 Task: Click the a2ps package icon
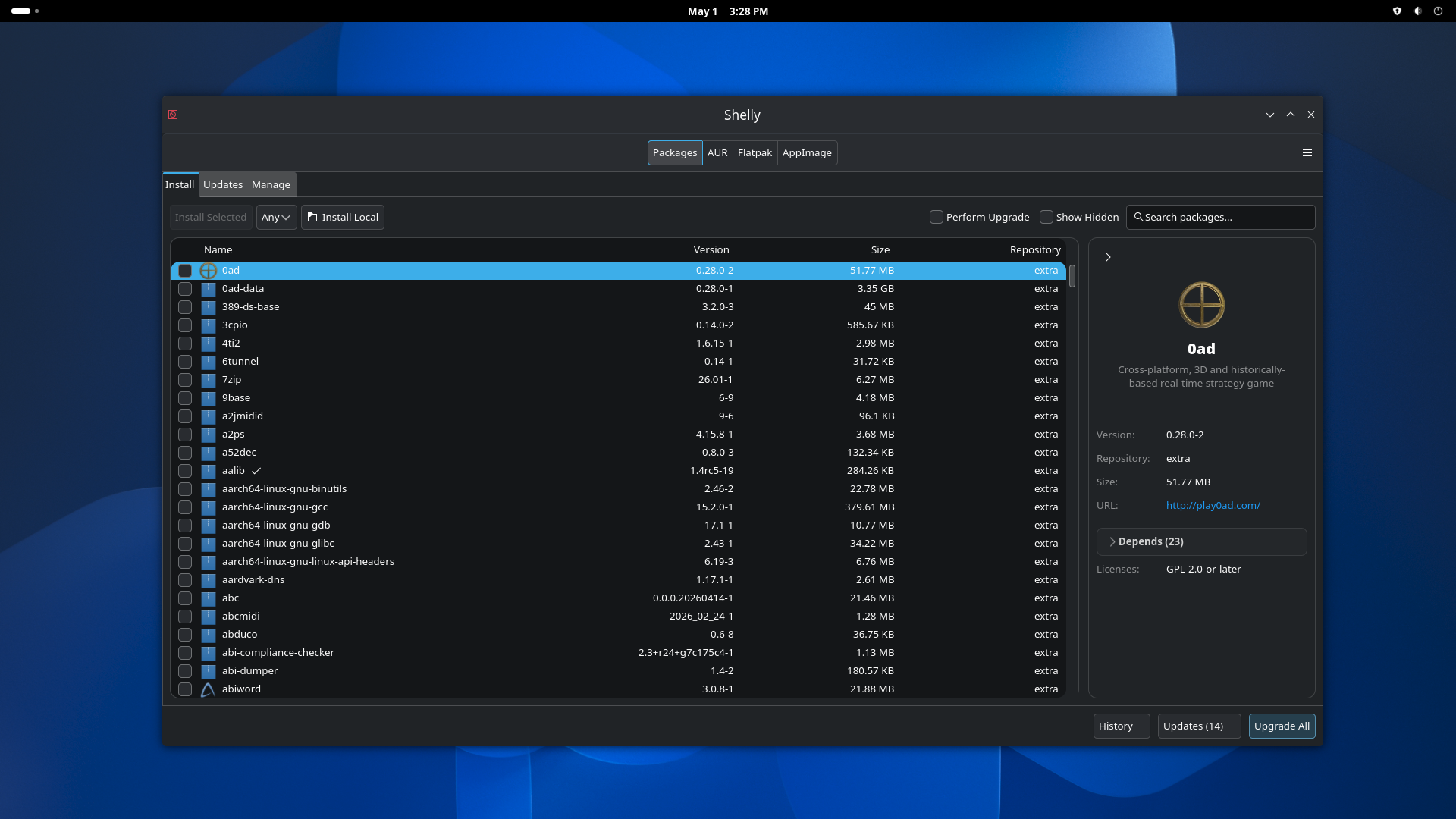tap(209, 435)
